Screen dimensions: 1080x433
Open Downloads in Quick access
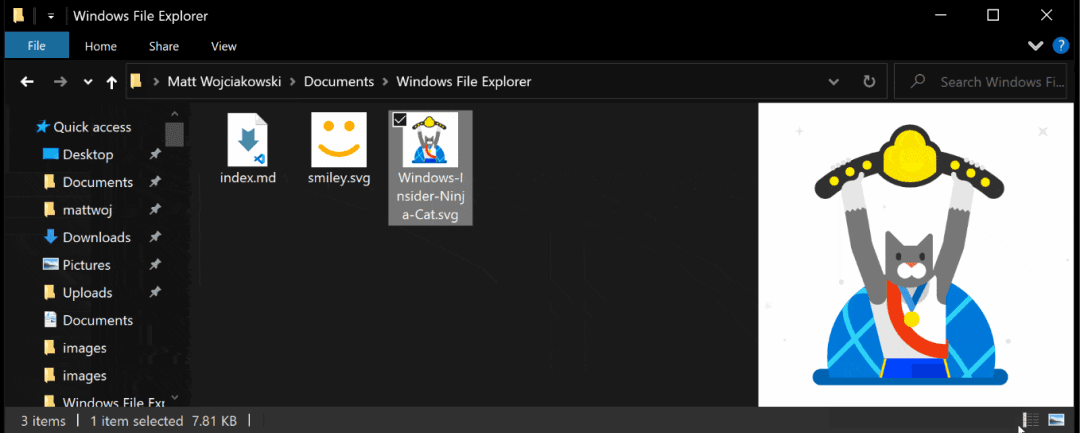pos(96,237)
